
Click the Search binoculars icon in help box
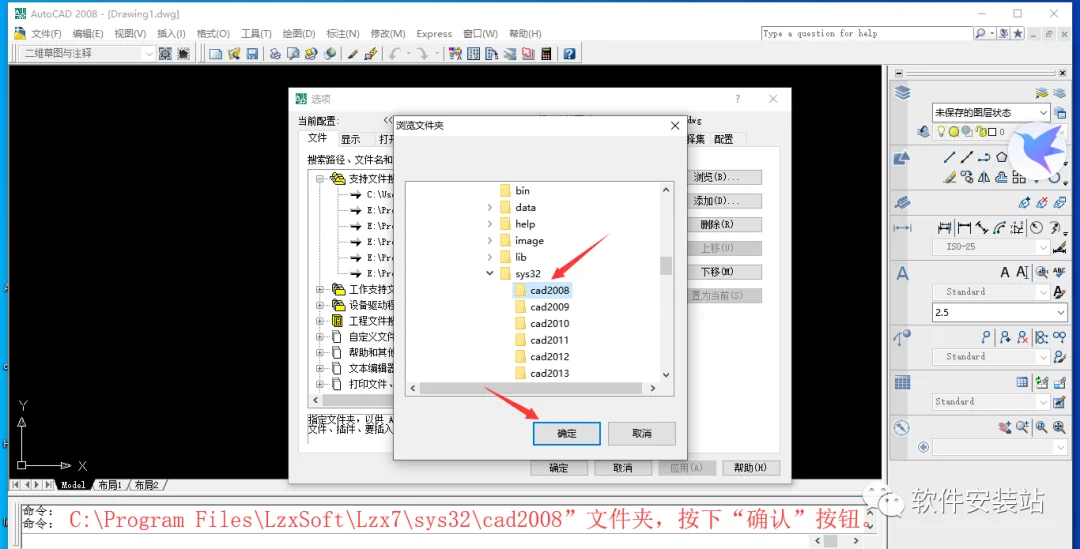tap(980, 33)
